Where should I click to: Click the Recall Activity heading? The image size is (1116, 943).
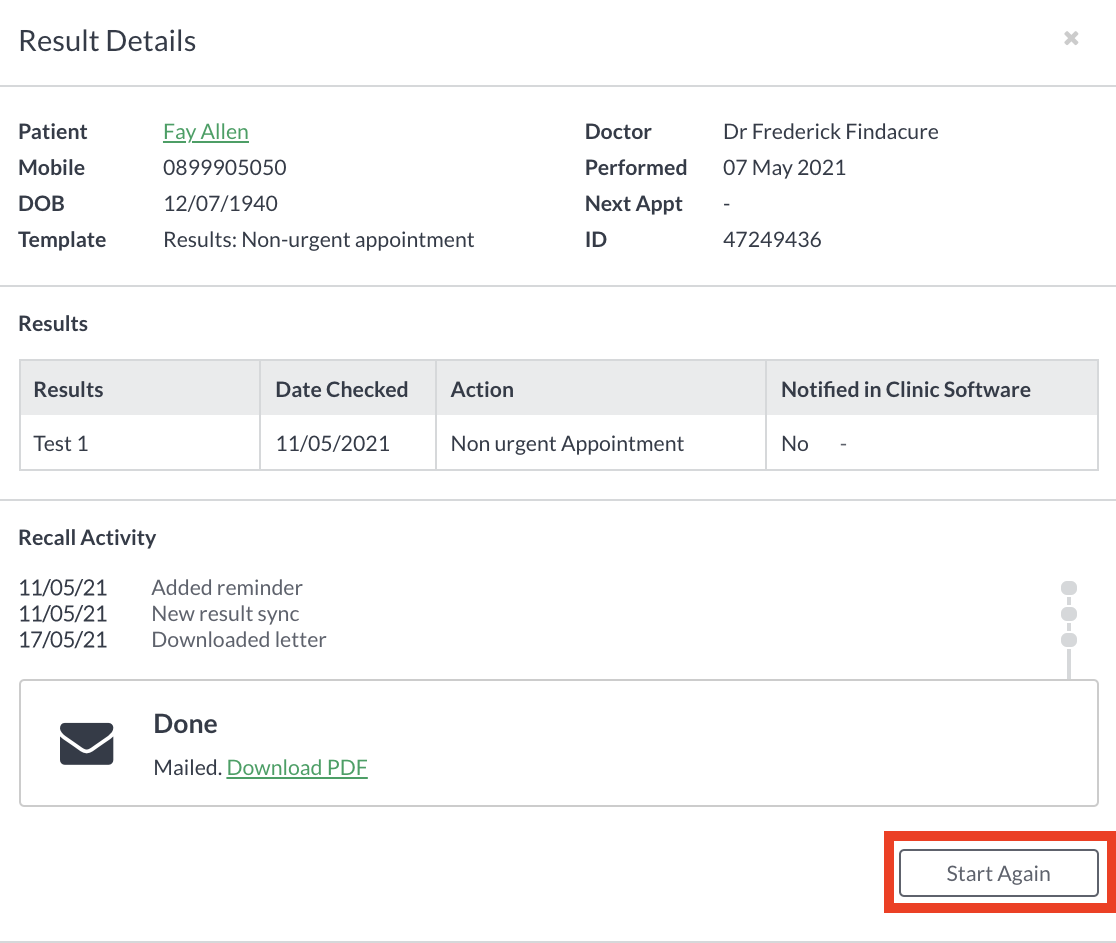(x=87, y=537)
